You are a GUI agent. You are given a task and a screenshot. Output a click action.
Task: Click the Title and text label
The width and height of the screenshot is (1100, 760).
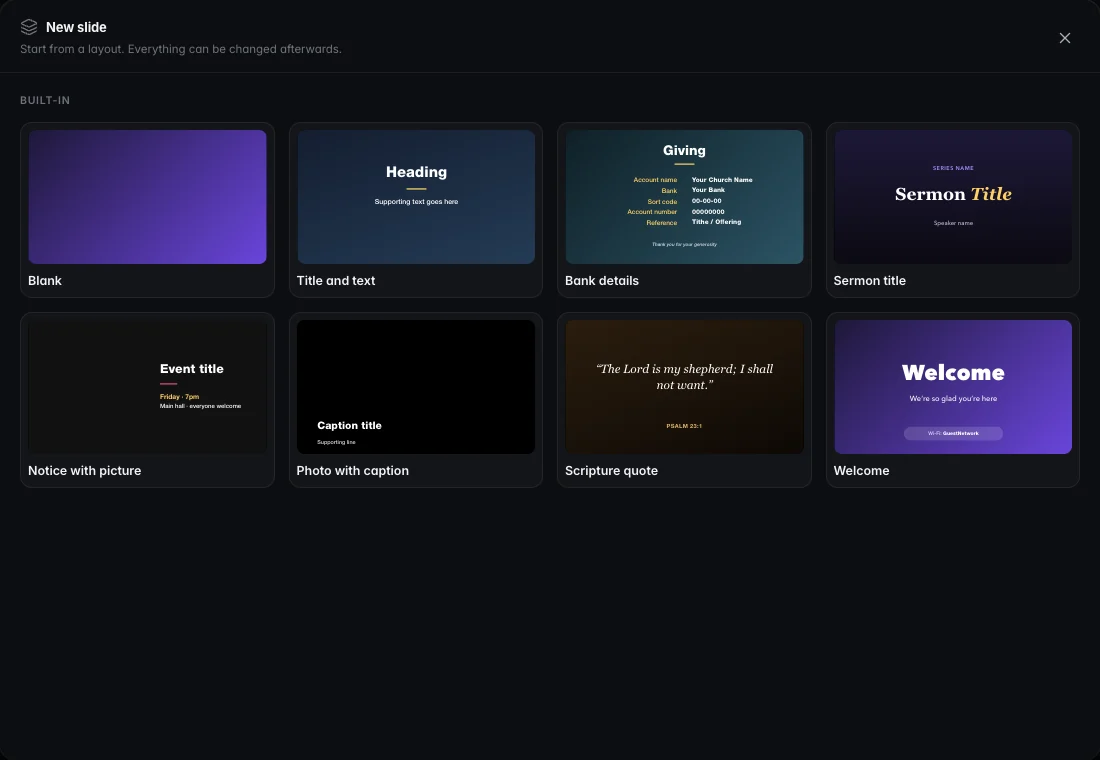coord(336,281)
